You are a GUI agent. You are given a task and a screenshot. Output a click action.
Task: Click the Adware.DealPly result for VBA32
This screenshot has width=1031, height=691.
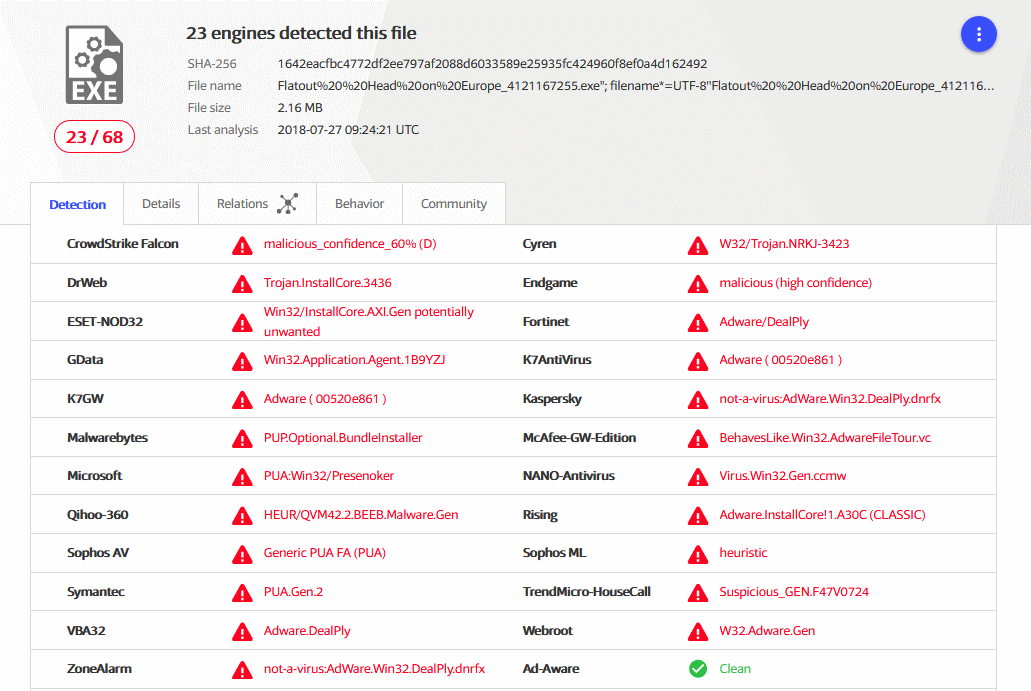coord(307,631)
